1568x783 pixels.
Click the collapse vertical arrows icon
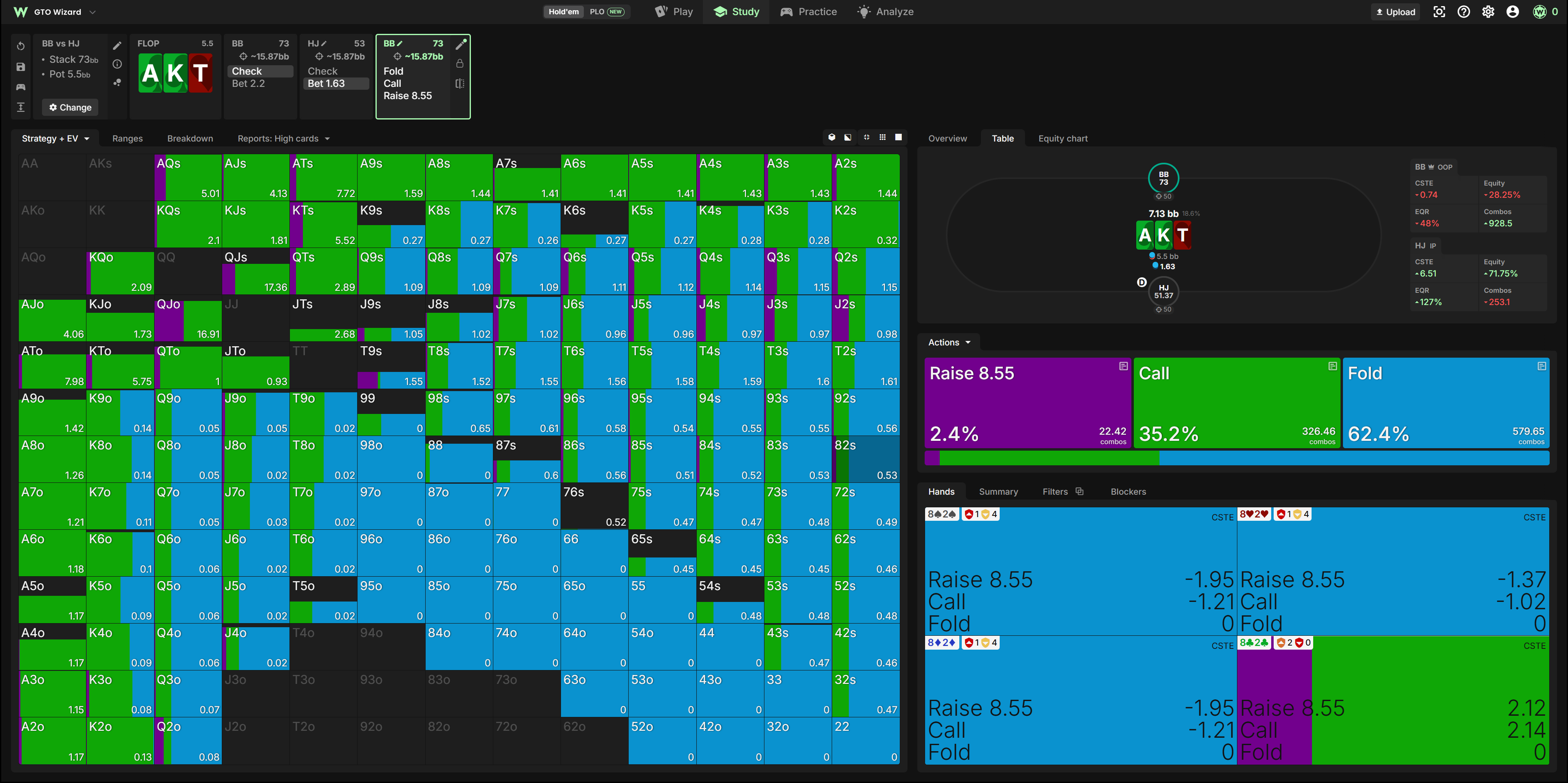tap(21, 107)
